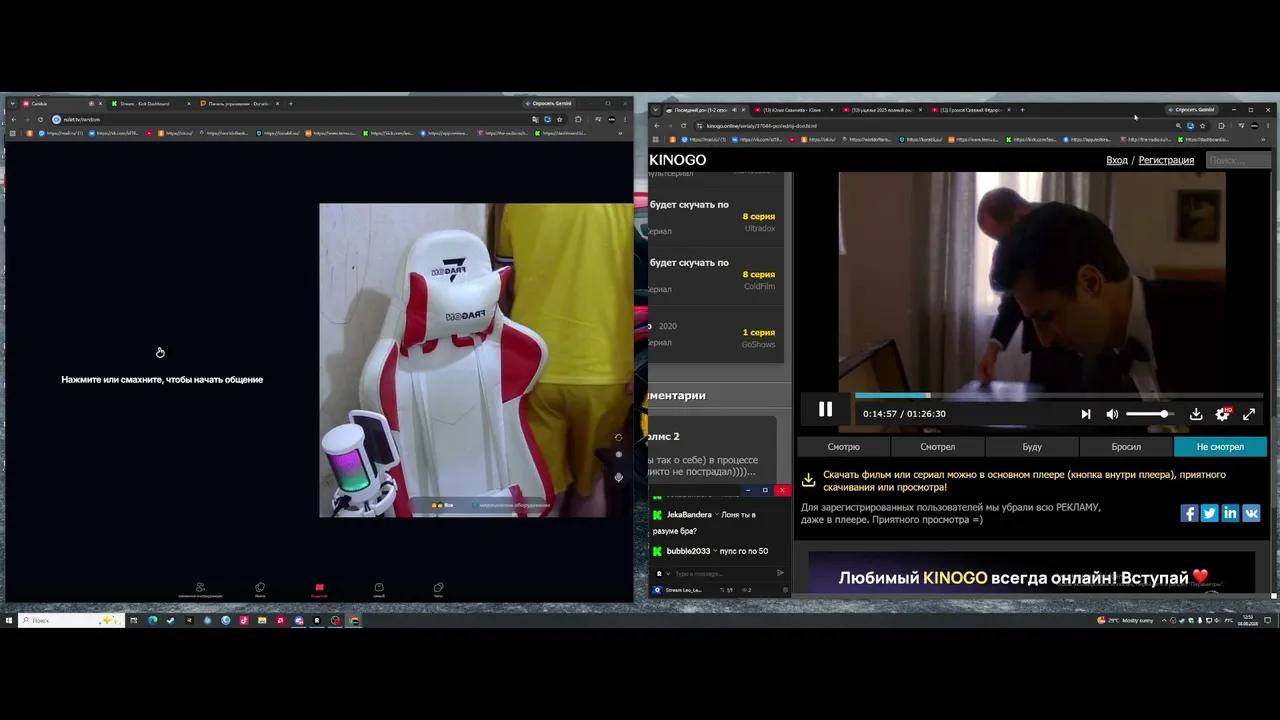Mark the series as Буду
The height and width of the screenshot is (720, 1280).
(x=1032, y=447)
